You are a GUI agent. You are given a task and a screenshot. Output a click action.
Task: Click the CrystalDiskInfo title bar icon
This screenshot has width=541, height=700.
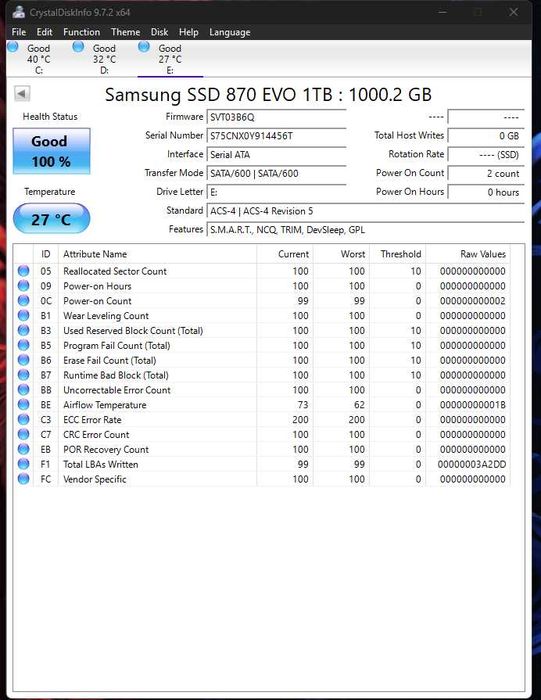pyautogui.click(x=19, y=12)
